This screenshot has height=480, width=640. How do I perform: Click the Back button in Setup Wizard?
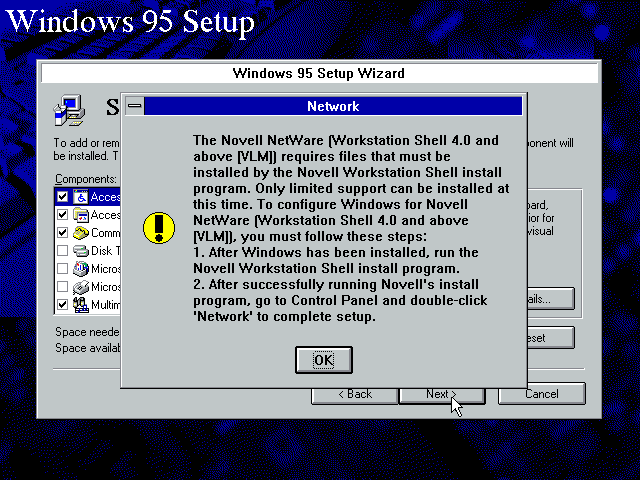pyautogui.click(x=354, y=396)
